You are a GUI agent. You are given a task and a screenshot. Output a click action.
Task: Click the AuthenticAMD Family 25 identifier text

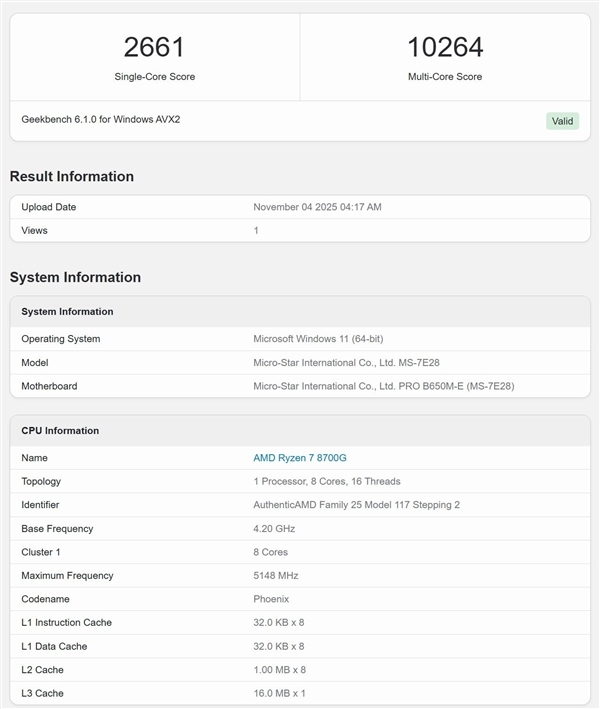point(356,505)
